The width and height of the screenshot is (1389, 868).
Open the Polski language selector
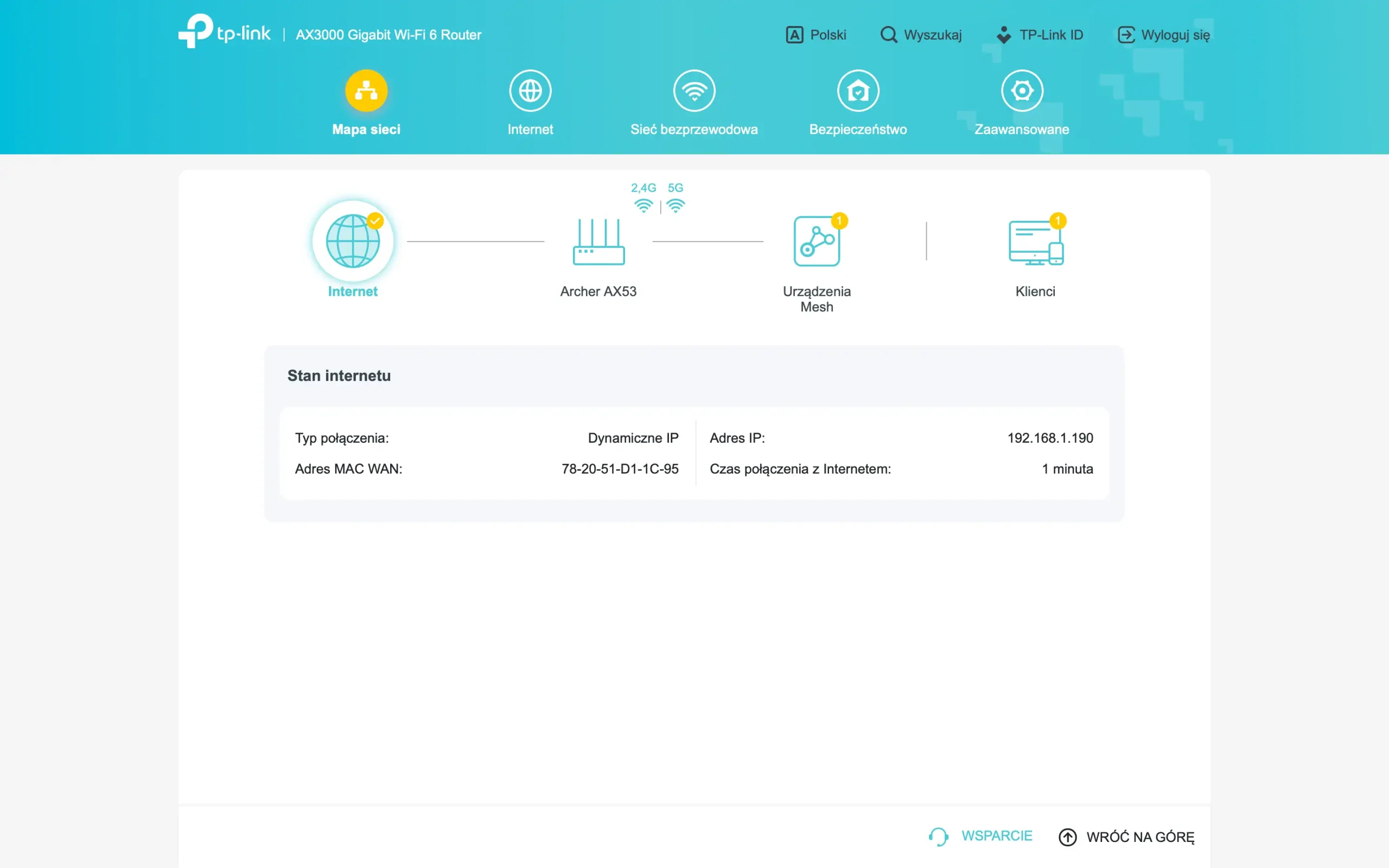(816, 34)
